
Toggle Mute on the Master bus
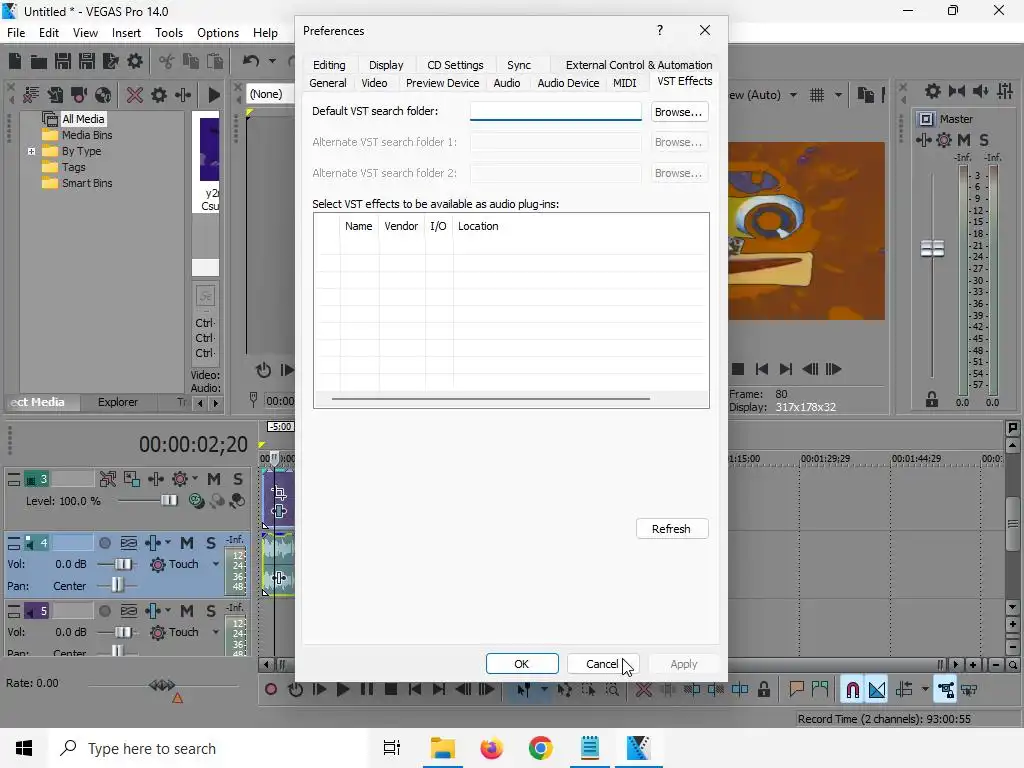point(963,140)
